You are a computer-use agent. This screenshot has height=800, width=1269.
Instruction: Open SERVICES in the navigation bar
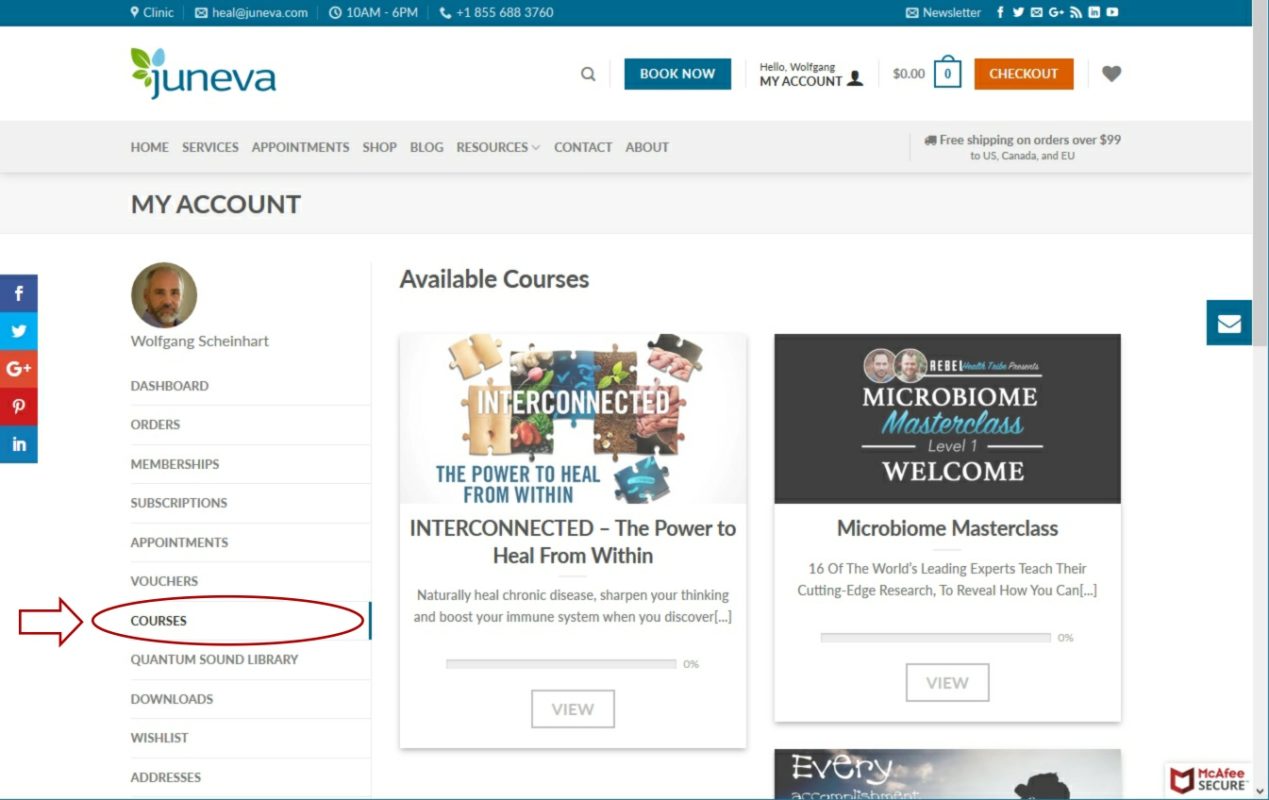(210, 147)
